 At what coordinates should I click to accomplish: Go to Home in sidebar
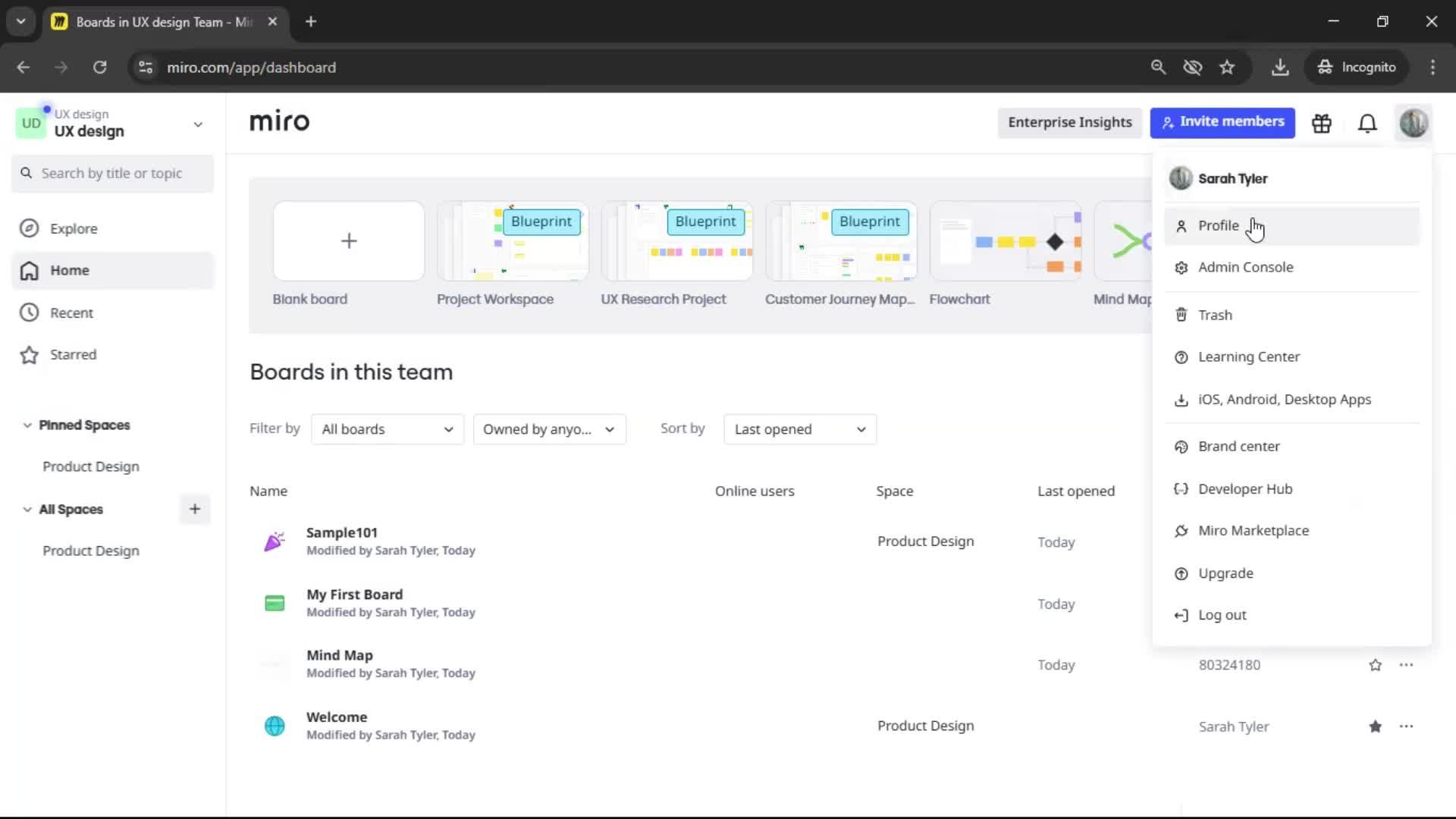click(113, 271)
